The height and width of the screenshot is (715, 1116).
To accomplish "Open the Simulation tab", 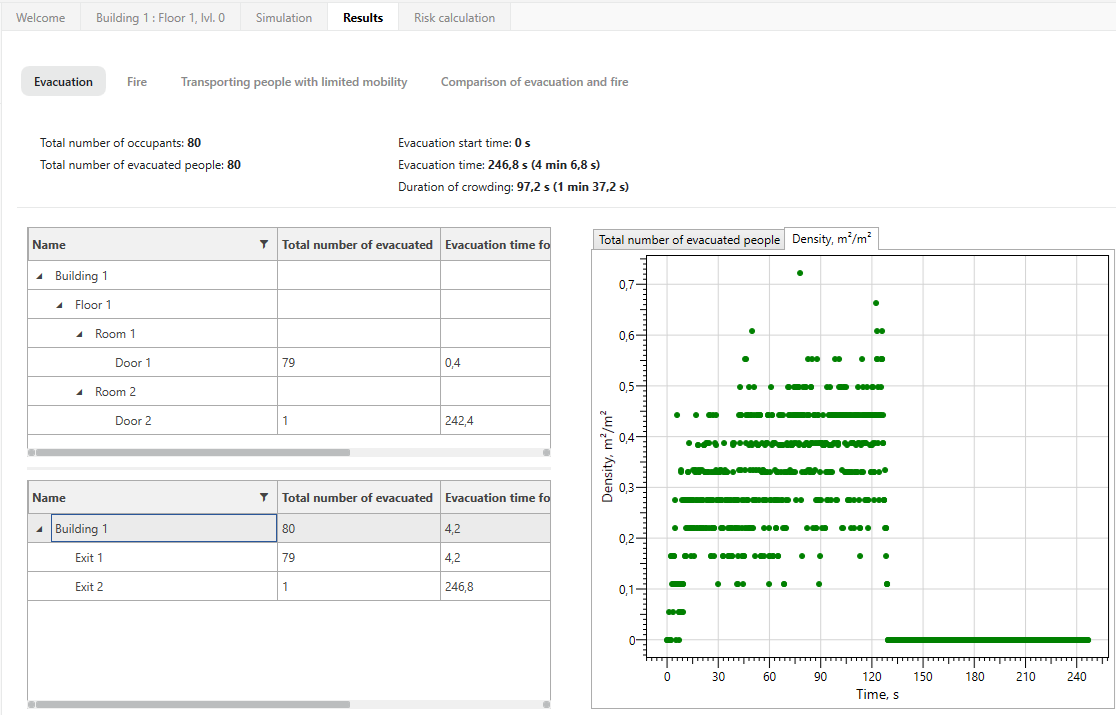I will point(284,18).
